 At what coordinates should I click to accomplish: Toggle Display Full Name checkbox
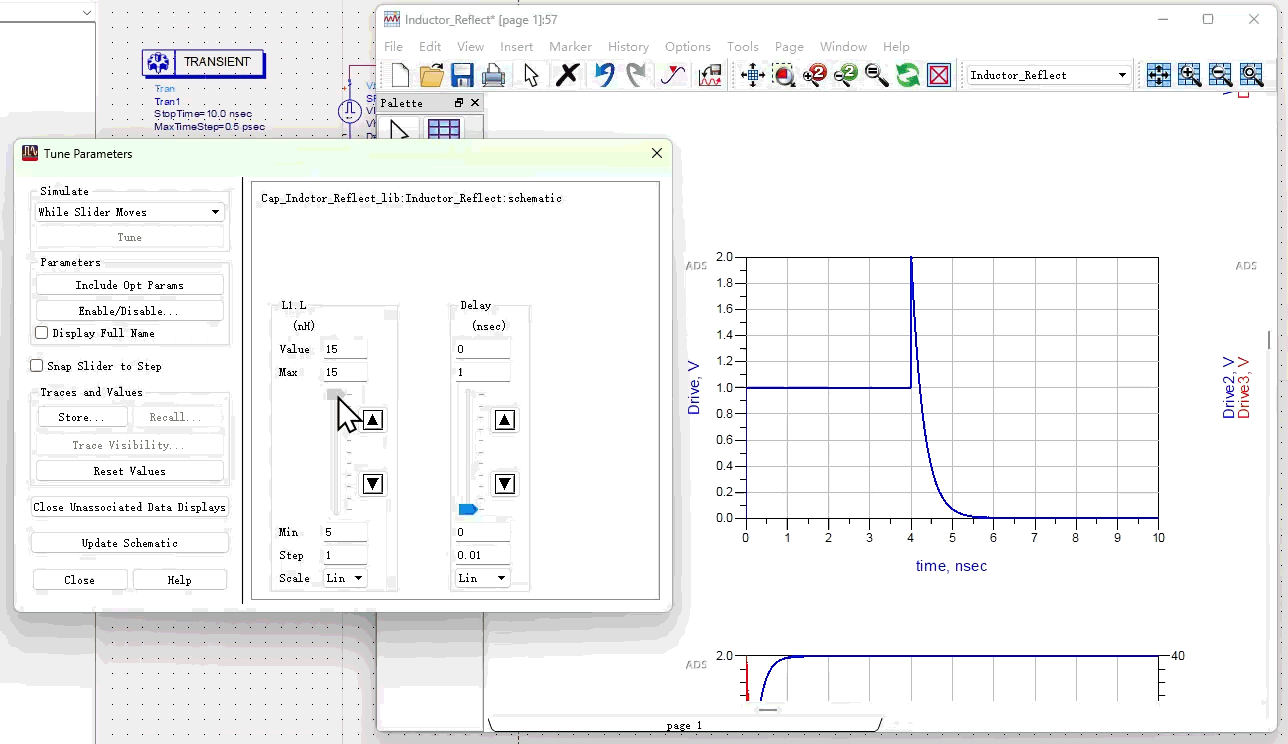pos(42,333)
